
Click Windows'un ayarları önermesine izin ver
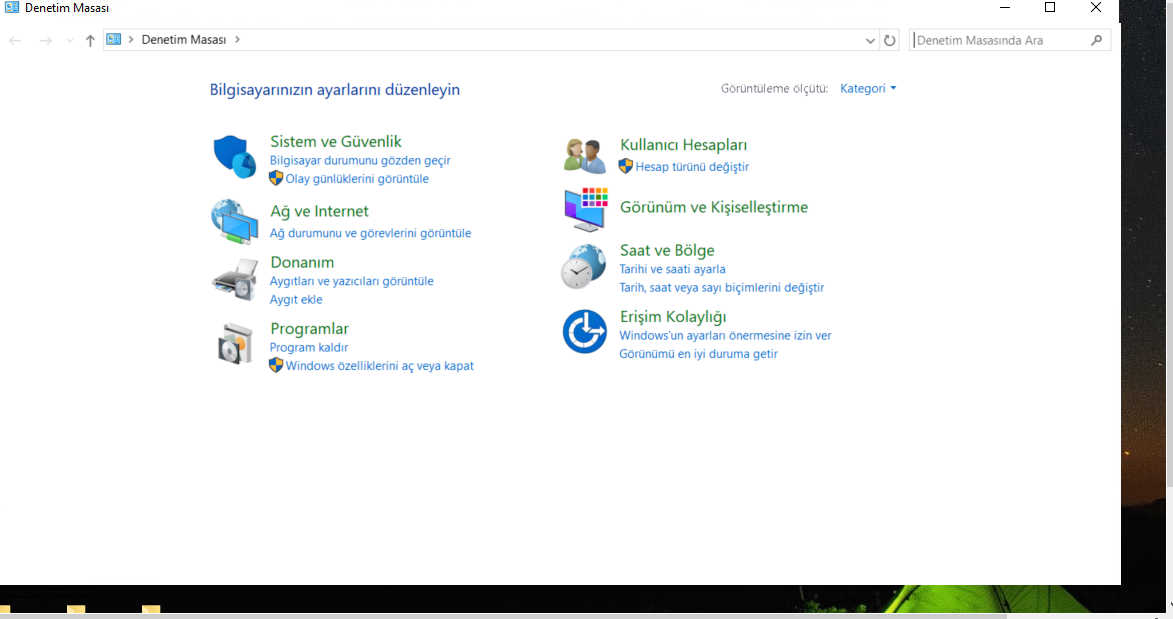click(726, 335)
